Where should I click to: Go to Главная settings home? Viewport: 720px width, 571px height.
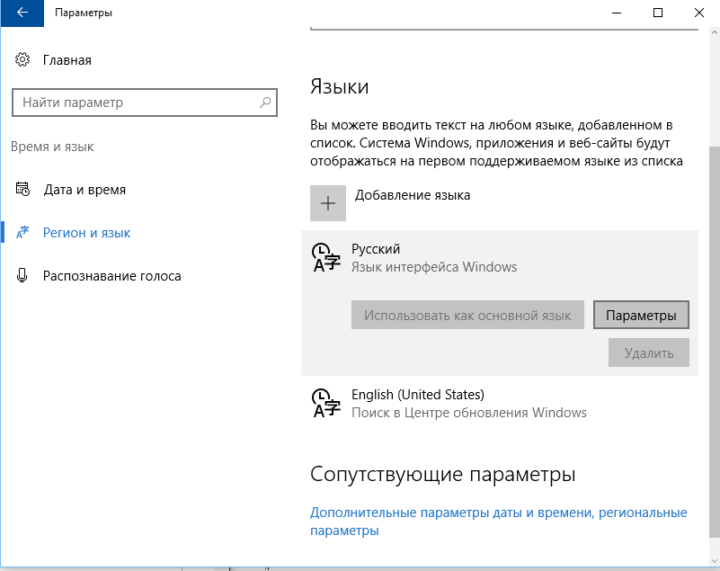point(67,60)
